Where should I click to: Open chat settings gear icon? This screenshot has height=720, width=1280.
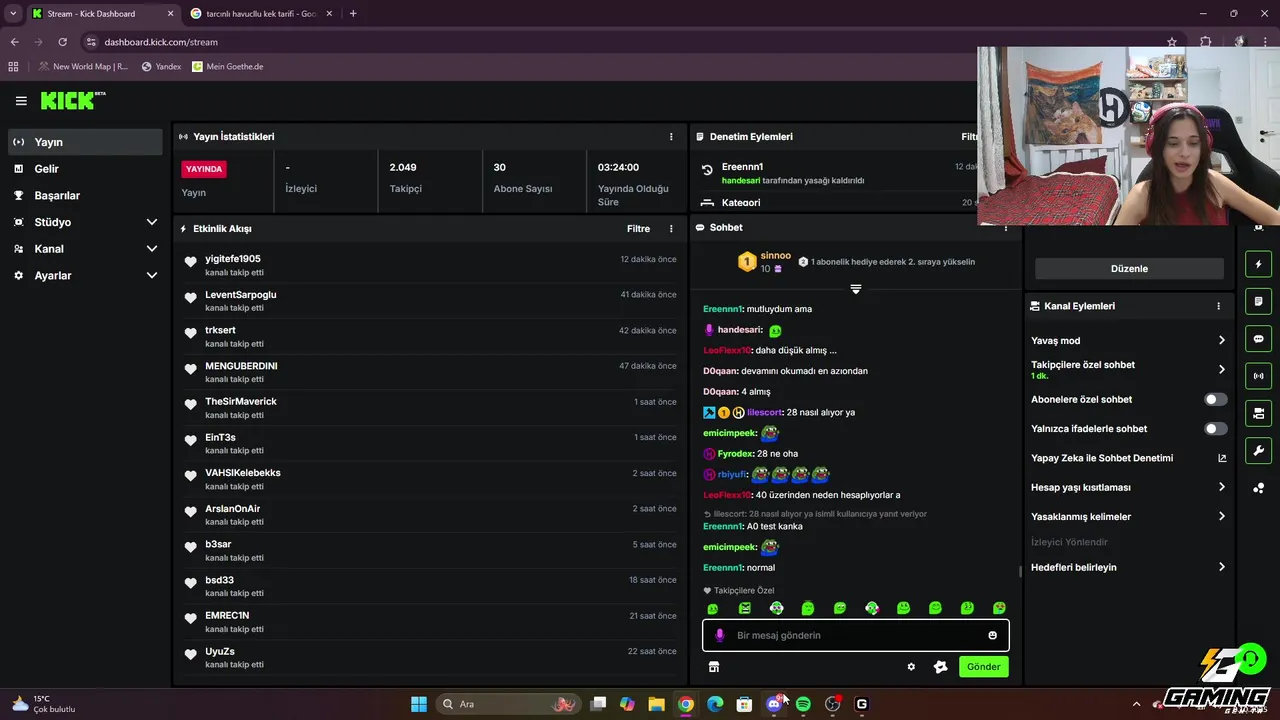(911, 667)
